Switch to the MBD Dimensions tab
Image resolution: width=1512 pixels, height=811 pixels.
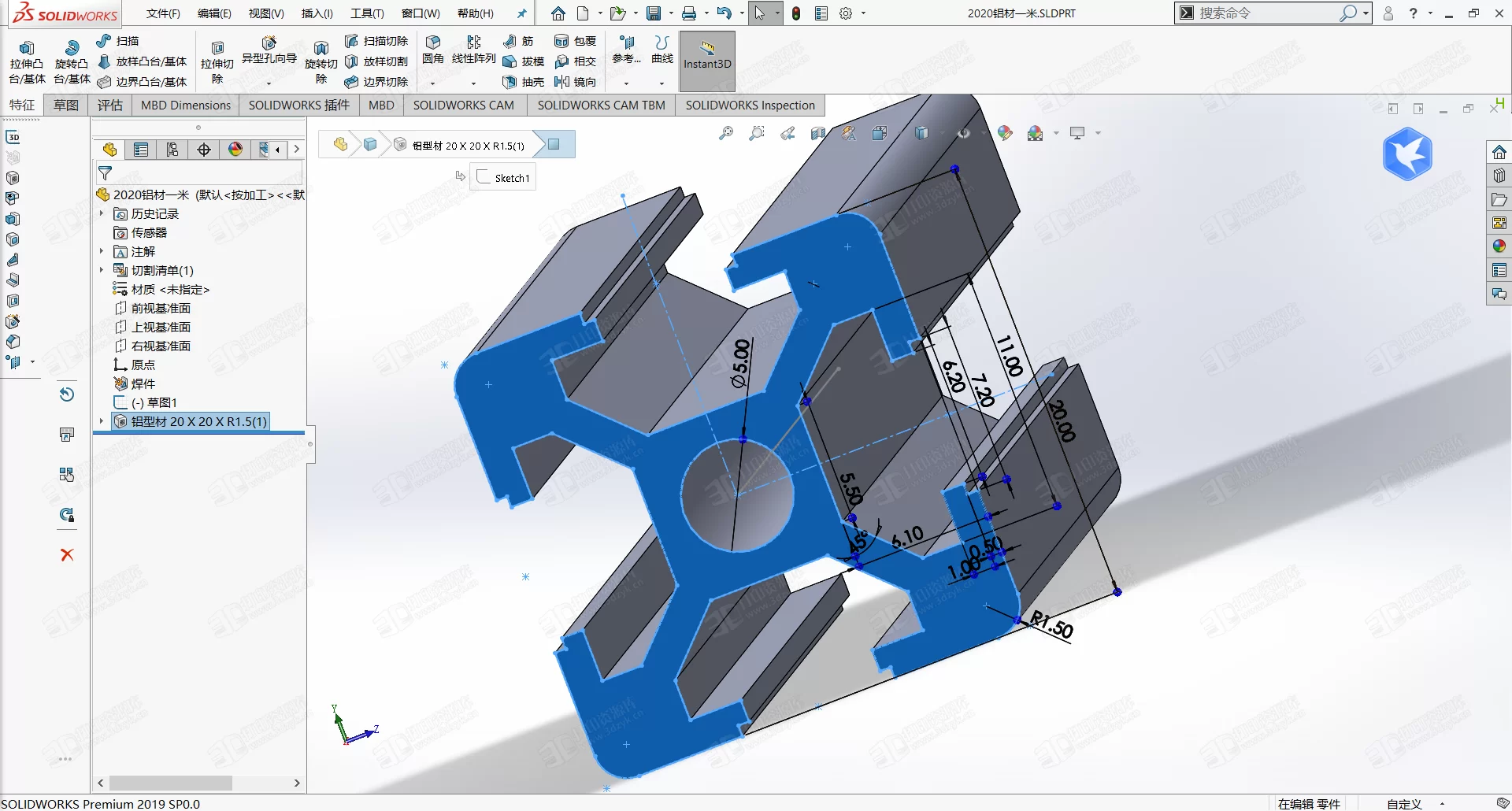tap(186, 106)
